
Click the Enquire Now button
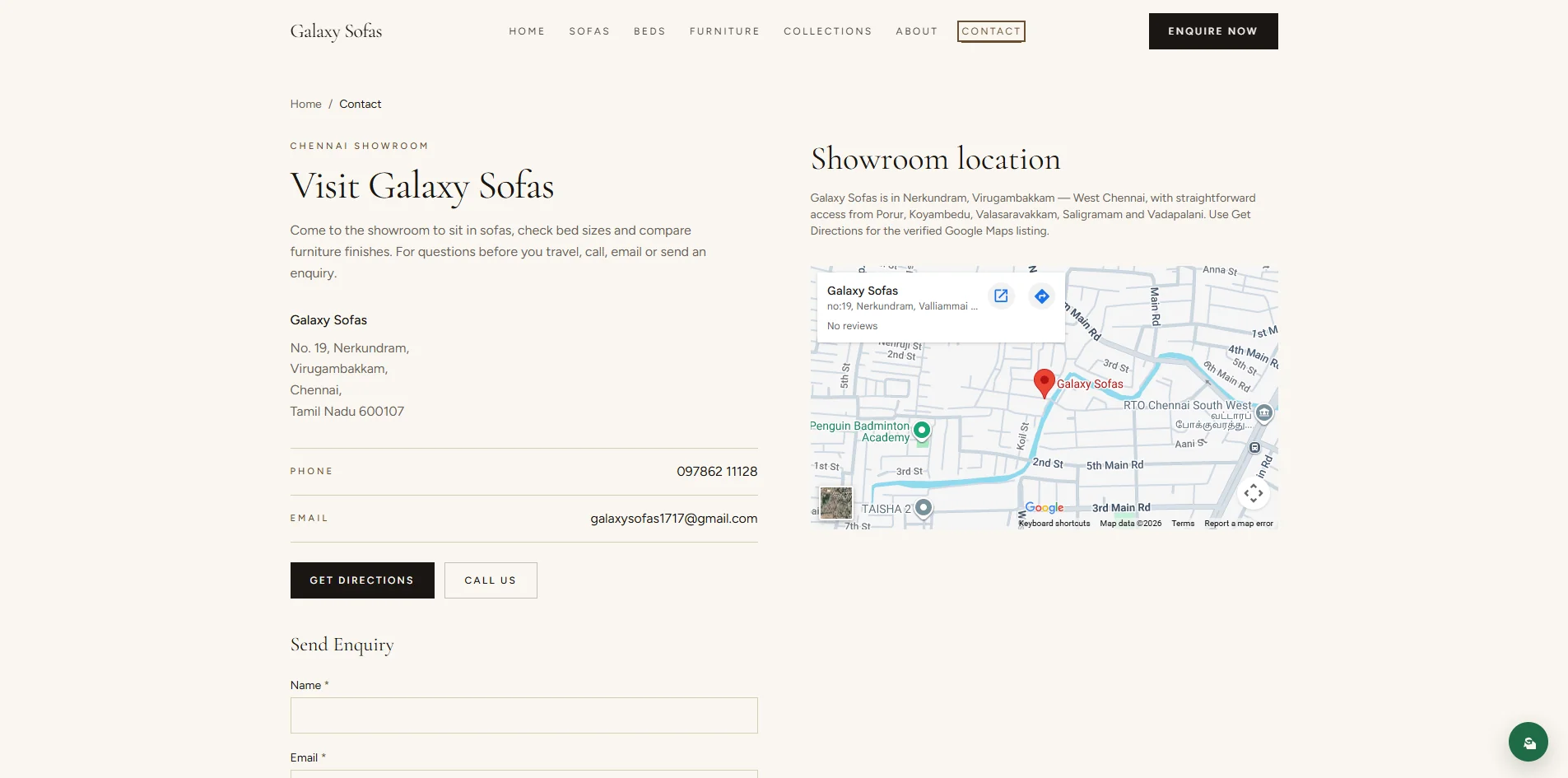[1213, 31]
